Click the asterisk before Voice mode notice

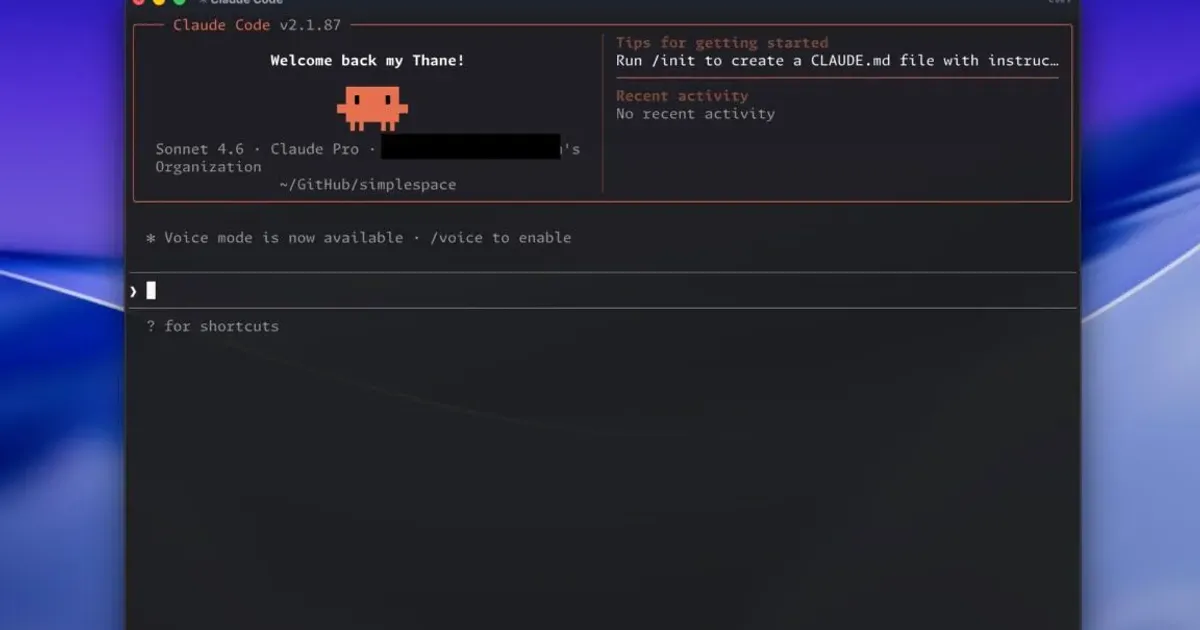point(151,238)
